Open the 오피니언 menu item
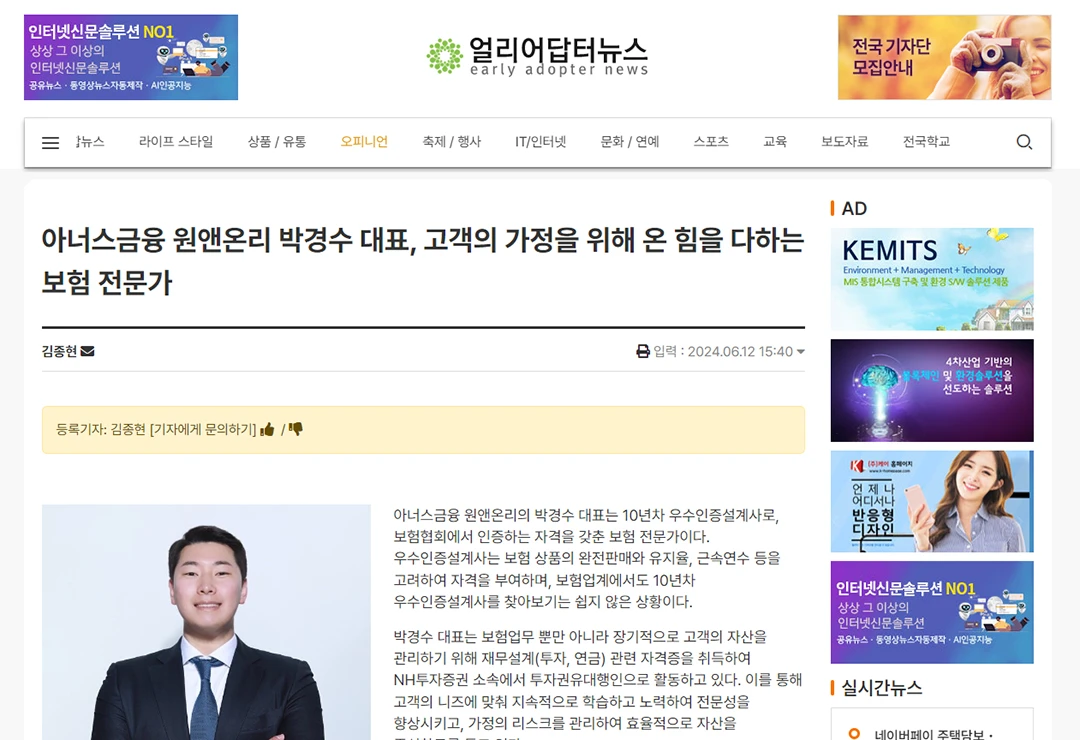Screen dimensions: 1080x740 [x=364, y=142]
